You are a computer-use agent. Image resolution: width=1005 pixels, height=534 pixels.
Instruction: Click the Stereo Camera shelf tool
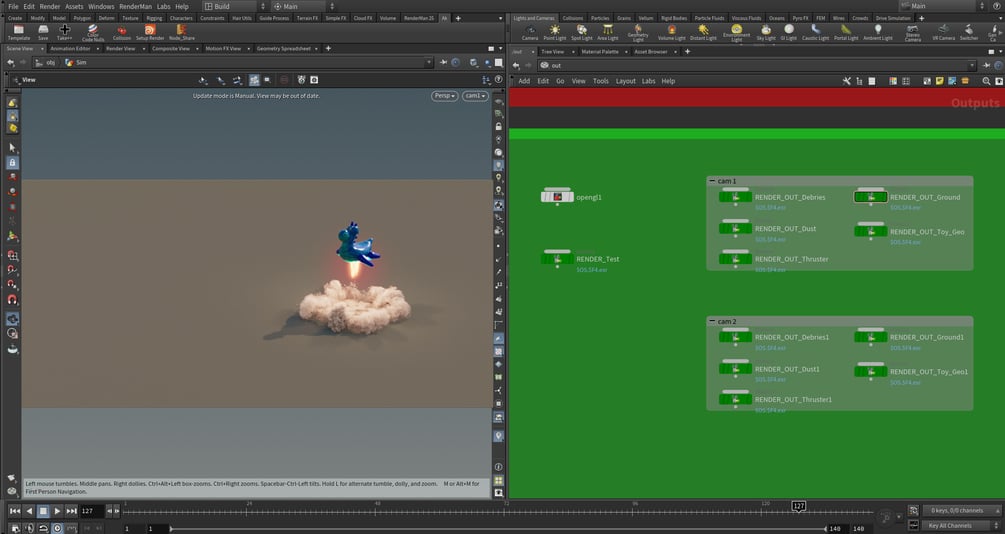[x=913, y=33]
